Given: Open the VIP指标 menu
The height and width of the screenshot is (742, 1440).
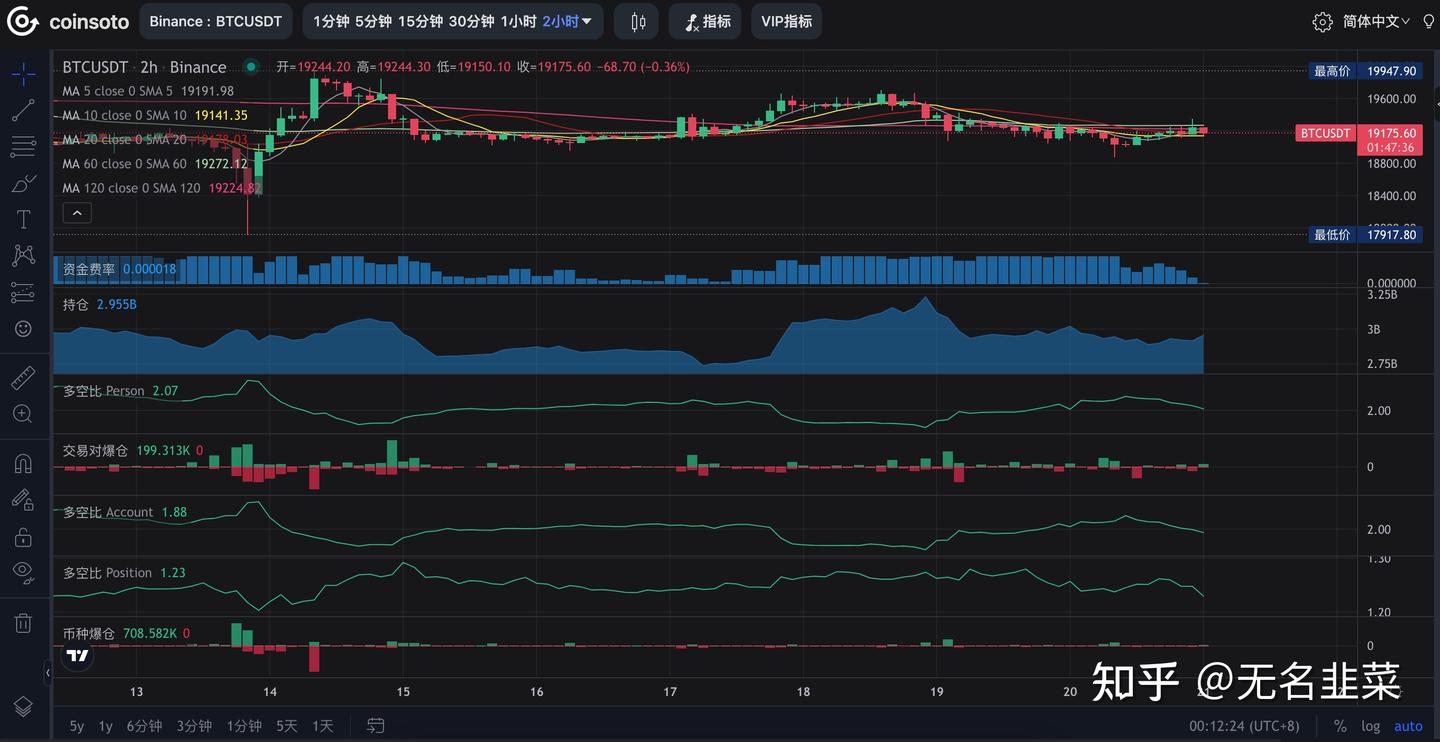Looking at the screenshot, I should pyautogui.click(x=786, y=21).
